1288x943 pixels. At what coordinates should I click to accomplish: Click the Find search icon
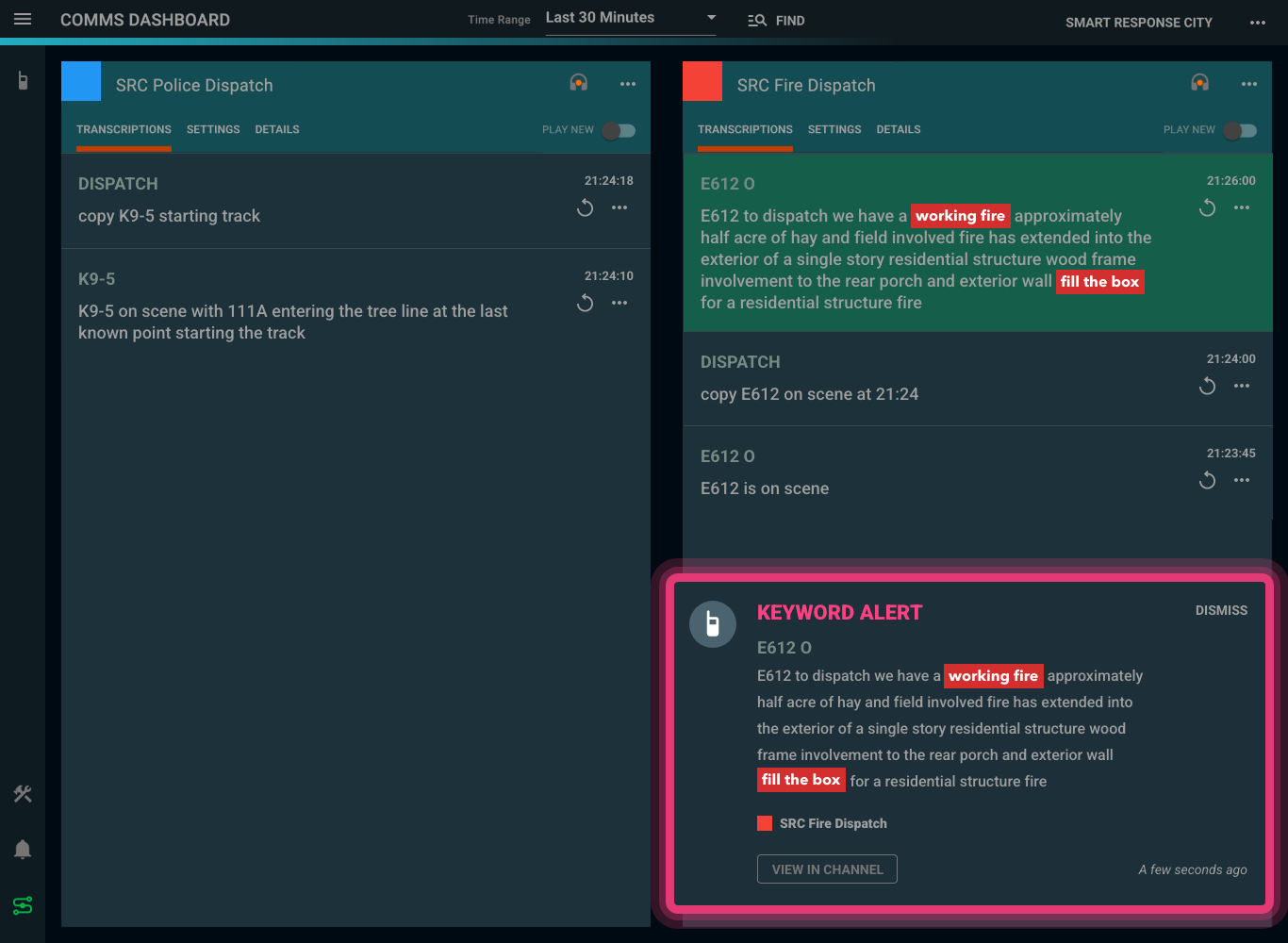(757, 21)
